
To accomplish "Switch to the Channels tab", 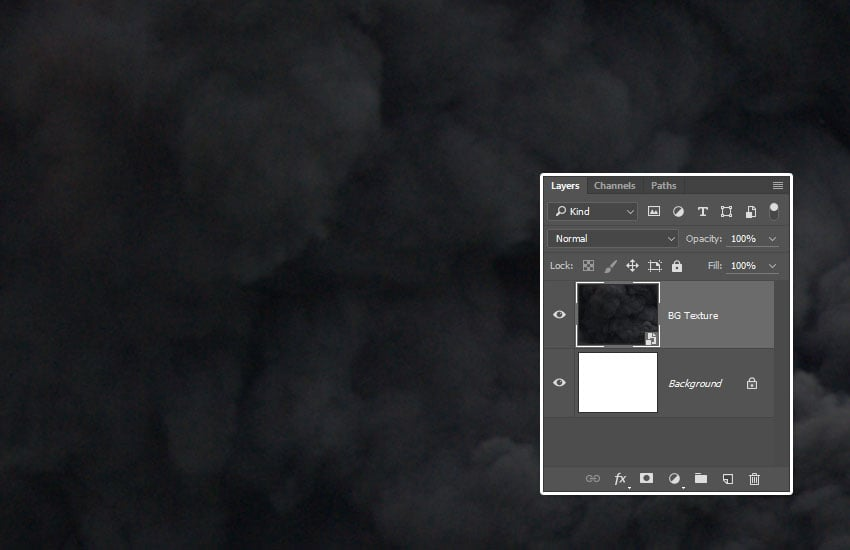I will (x=614, y=186).
